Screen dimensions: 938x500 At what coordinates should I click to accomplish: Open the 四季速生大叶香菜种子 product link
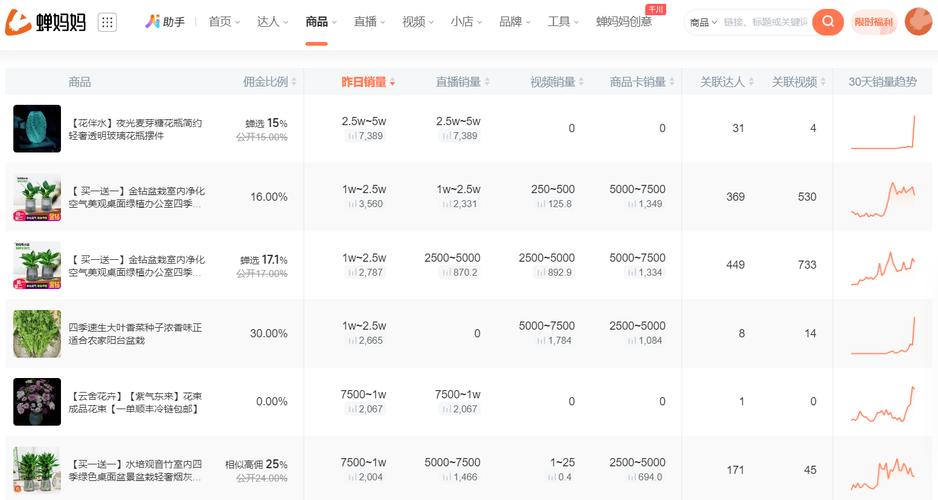click(x=135, y=334)
